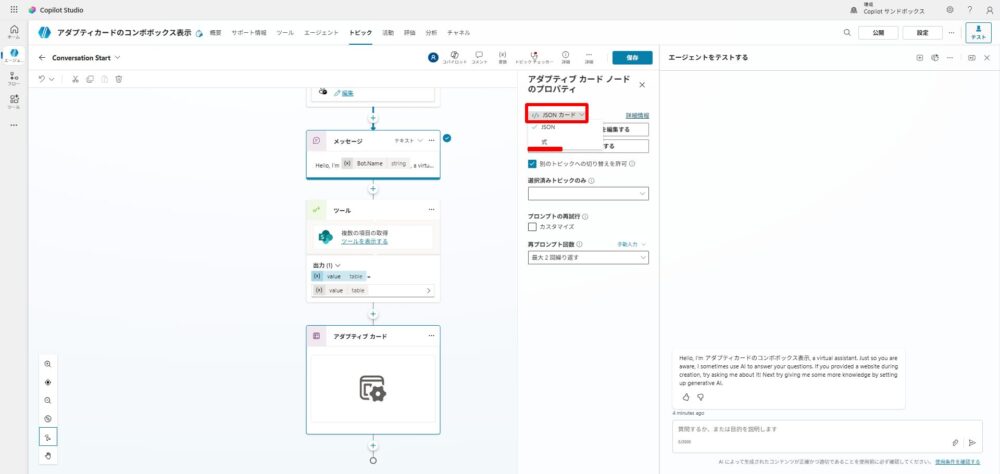Click the zoom in icon on canvas
Viewport: 1000px width, 474px height.
[48, 364]
